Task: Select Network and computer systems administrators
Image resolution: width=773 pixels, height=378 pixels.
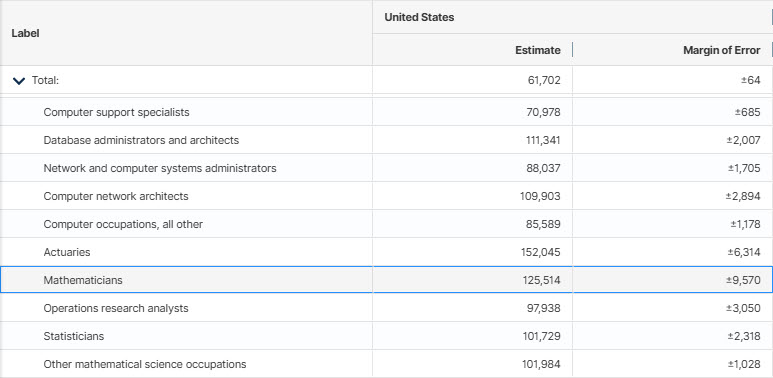Action: 160,169
